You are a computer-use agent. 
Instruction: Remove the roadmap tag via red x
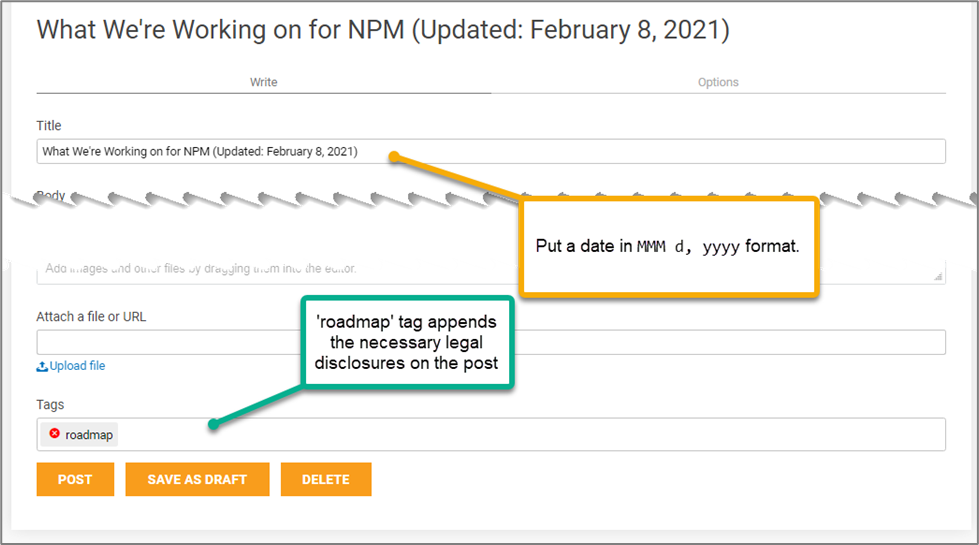point(54,433)
